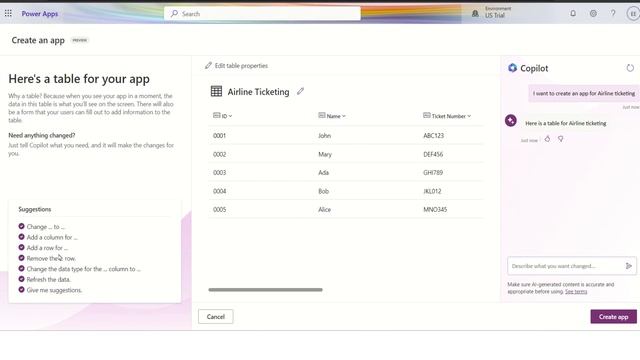
Task: Expand the Name column dropdown
Action: 344,116
